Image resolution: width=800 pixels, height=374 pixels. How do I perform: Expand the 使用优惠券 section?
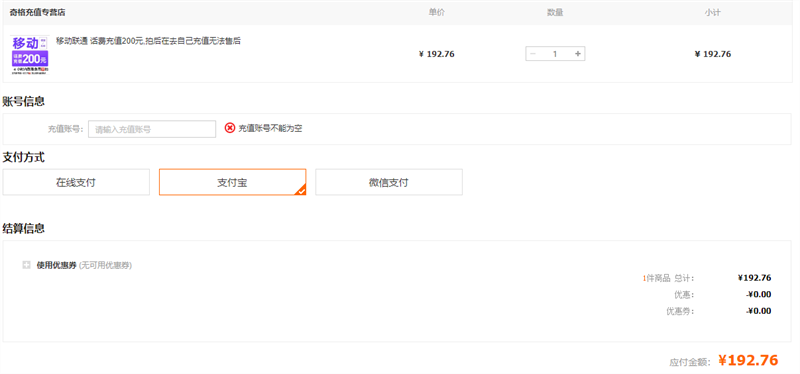tap(27, 265)
